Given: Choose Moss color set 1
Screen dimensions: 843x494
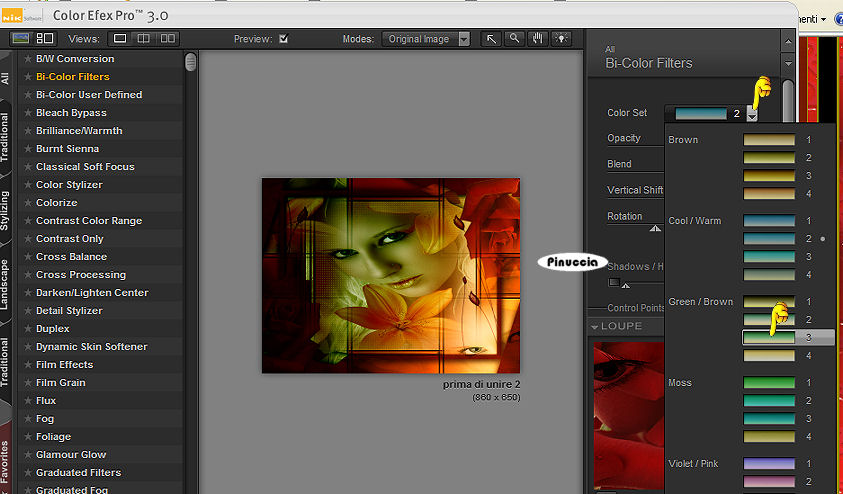Looking at the screenshot, I should click(x=769, y=383).
